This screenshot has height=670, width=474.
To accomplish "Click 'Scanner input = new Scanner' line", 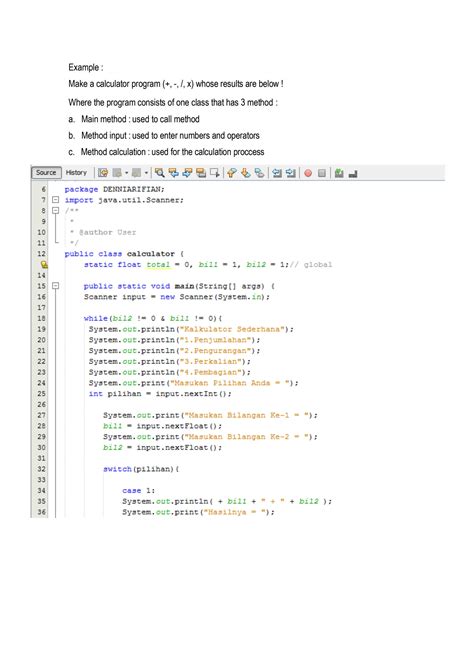I will tap(177, 297).
